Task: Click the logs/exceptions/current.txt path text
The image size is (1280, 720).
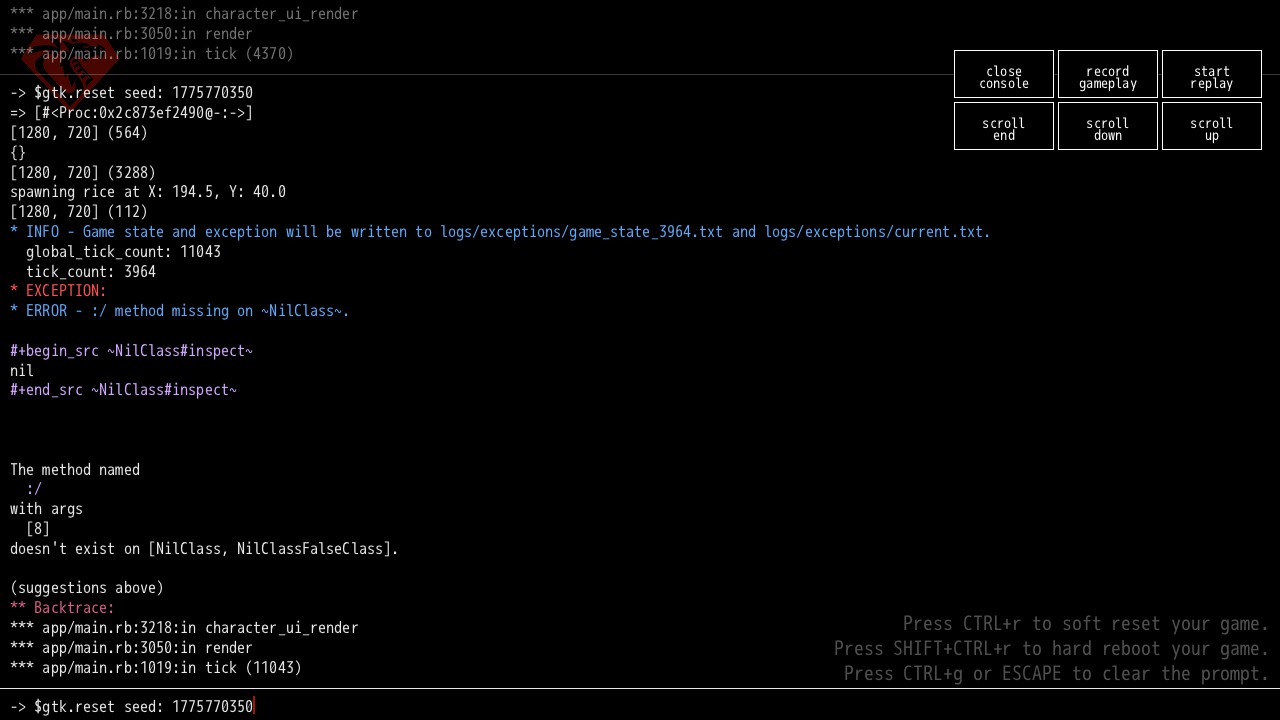Action: coord(877,232)
